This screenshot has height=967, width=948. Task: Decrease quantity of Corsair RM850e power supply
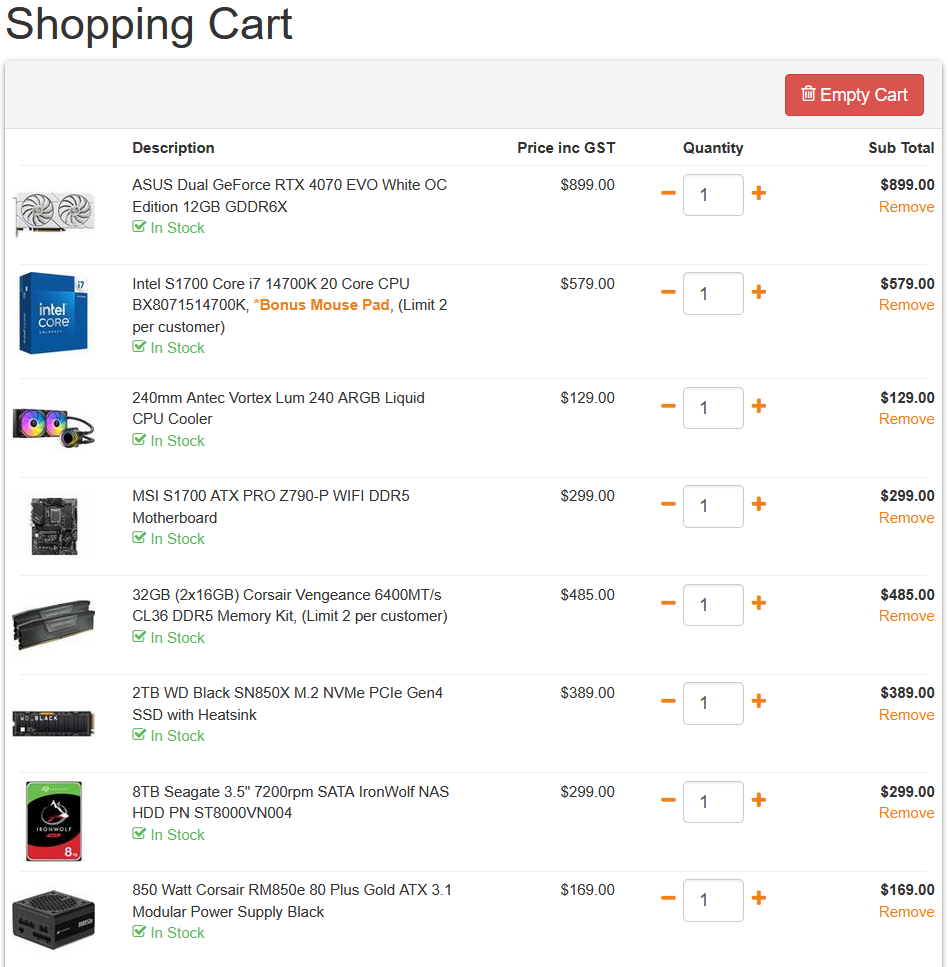point(668,899)
